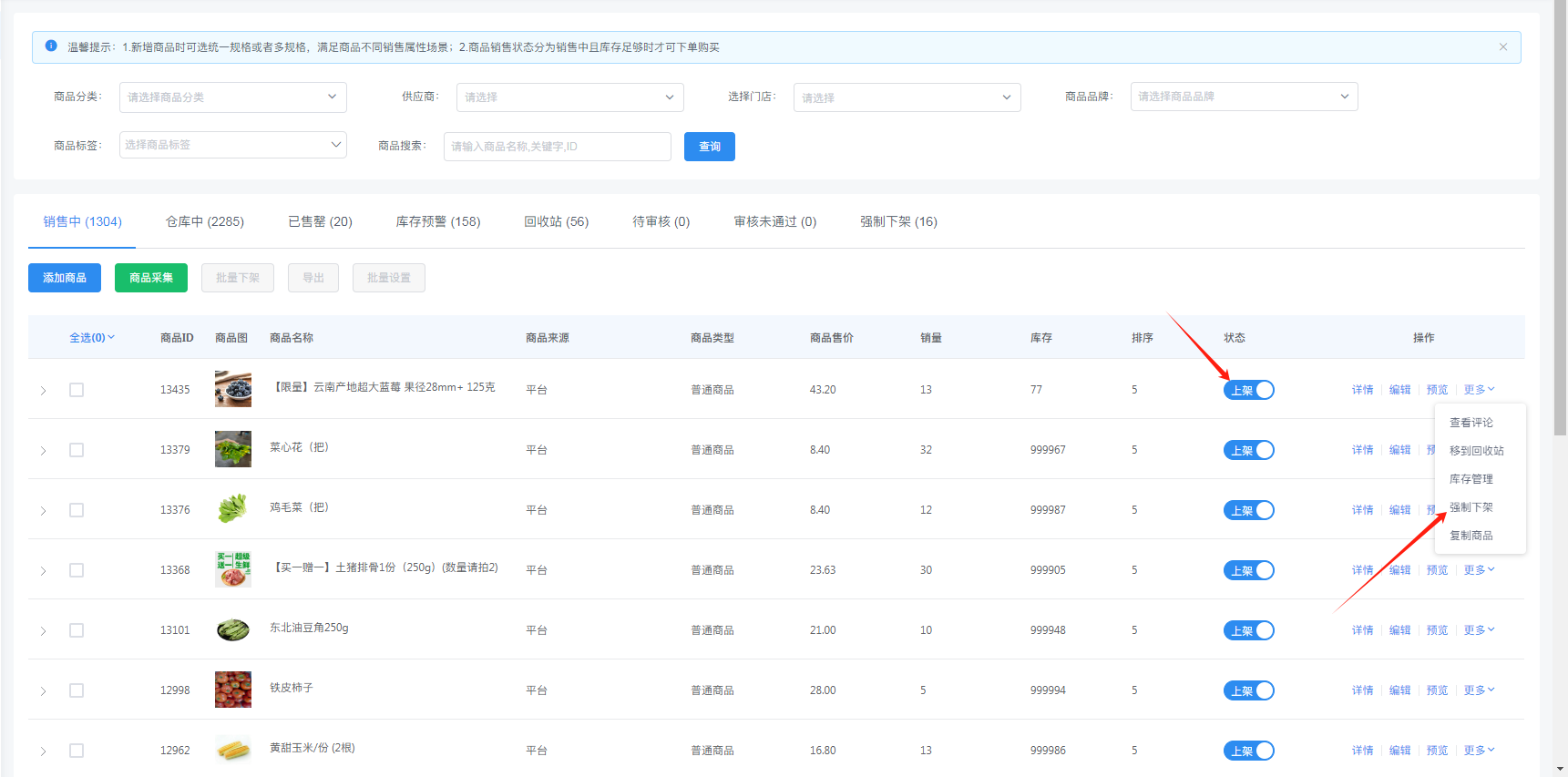This screenshot has width=1568, height=777.
Task: Select 库存管理 in the more menu
Action: [x=1471, y=479]
